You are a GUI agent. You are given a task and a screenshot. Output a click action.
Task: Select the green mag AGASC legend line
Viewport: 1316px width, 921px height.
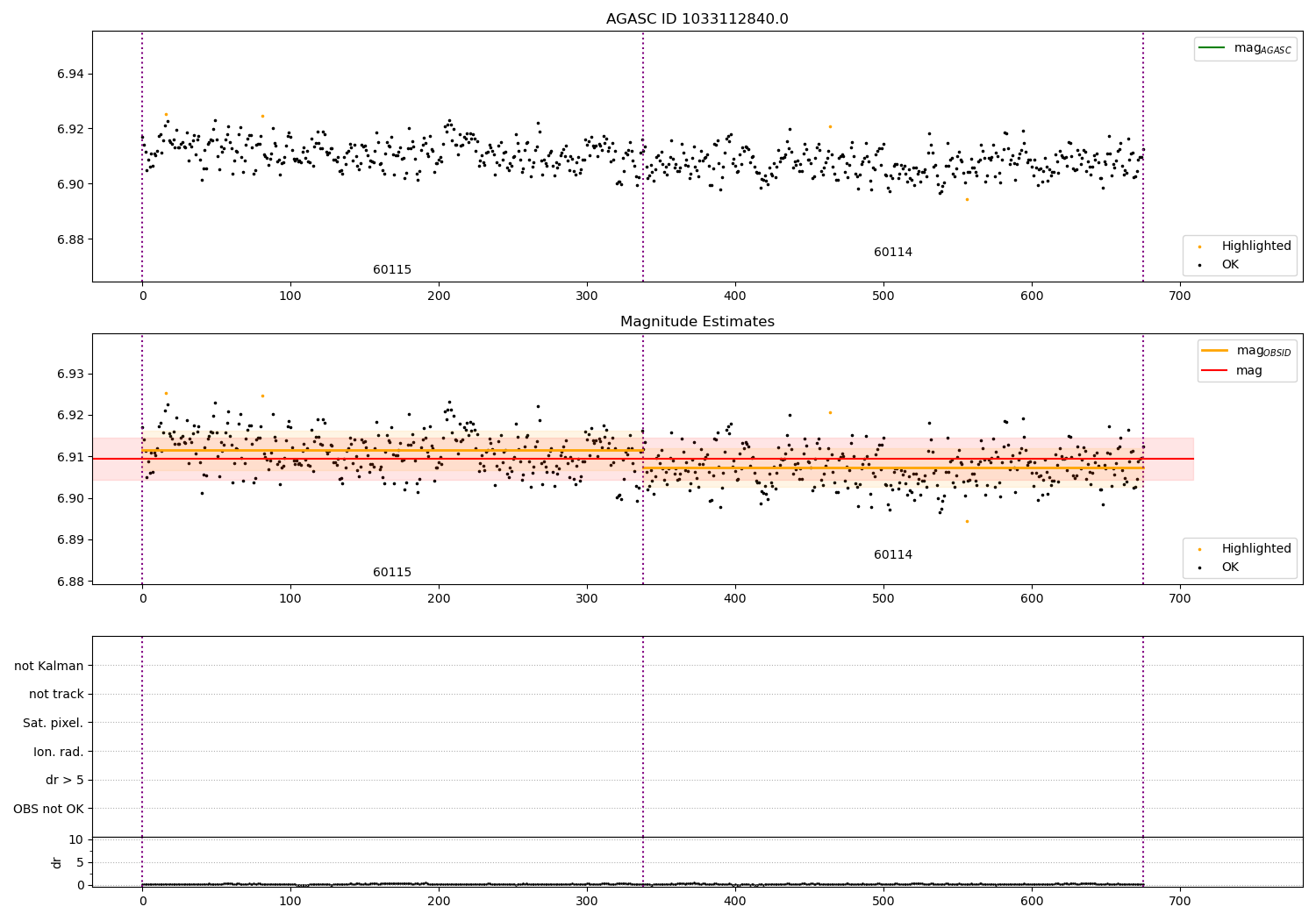(x=1212, y=48)
